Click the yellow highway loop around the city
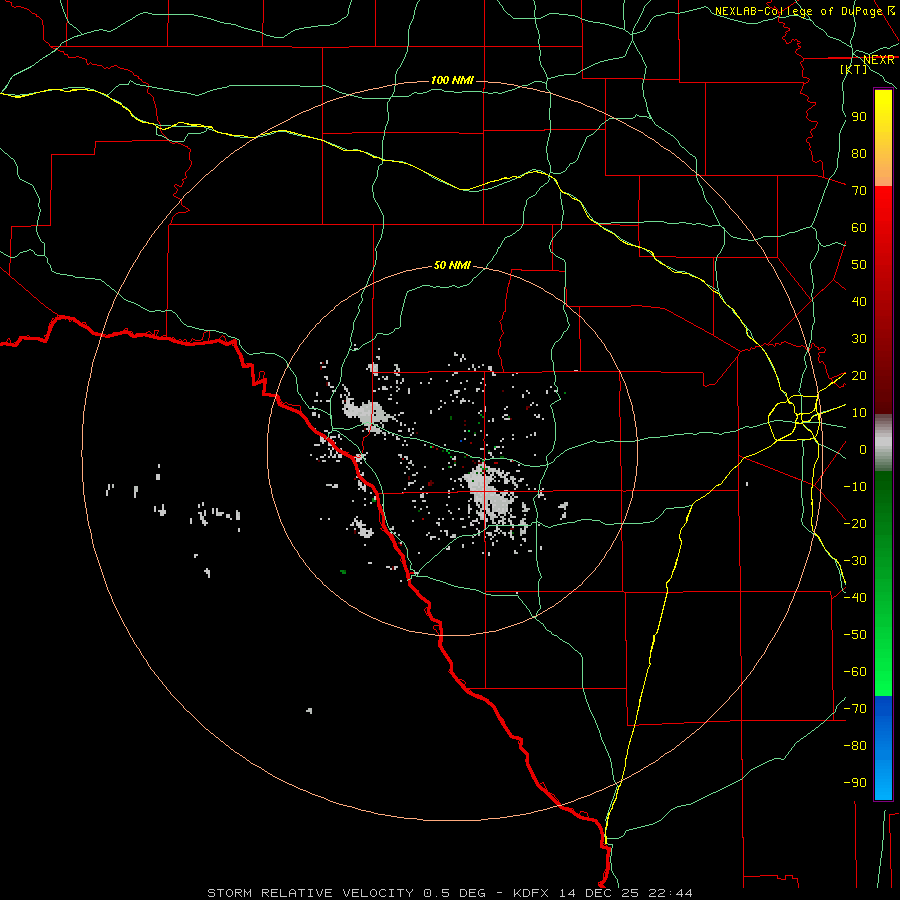 [794, 418]
